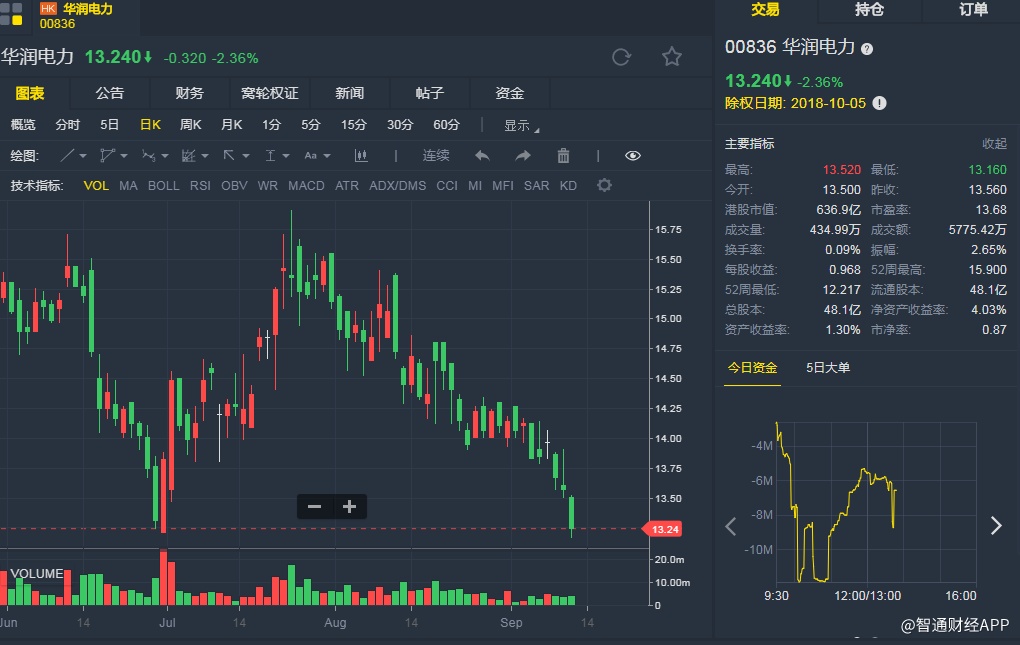Go to next fund chart with right arrow
The image size is (1020, 645).
[x=995, y=526]
